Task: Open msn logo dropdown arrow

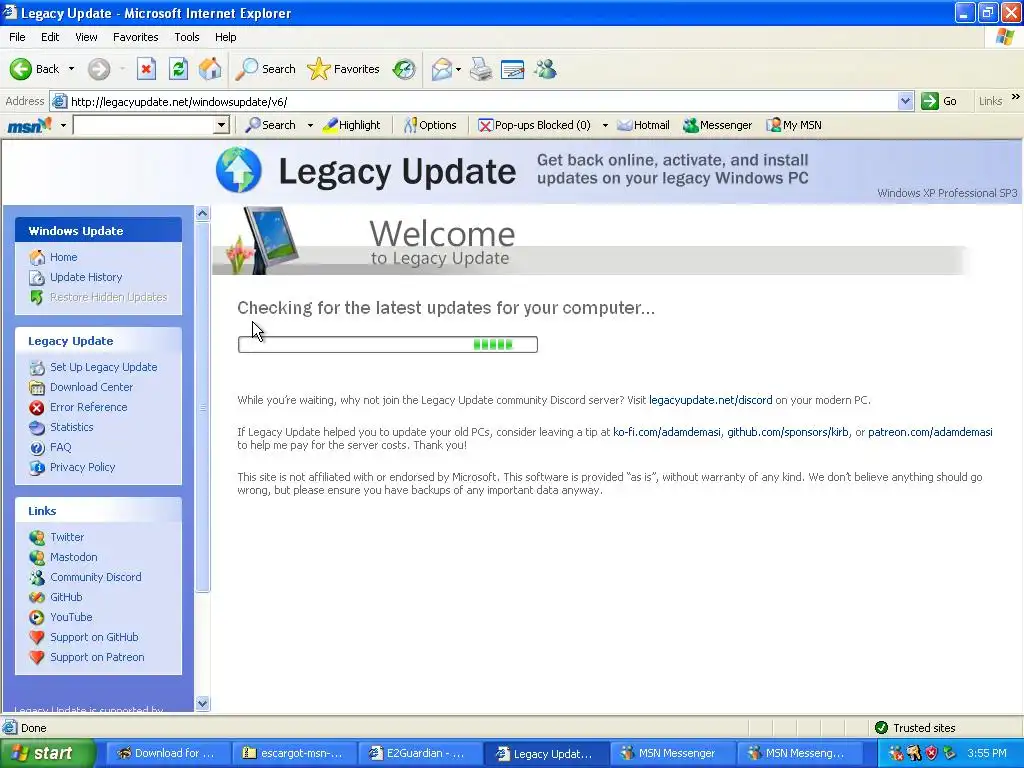Action: coord(63,125)
